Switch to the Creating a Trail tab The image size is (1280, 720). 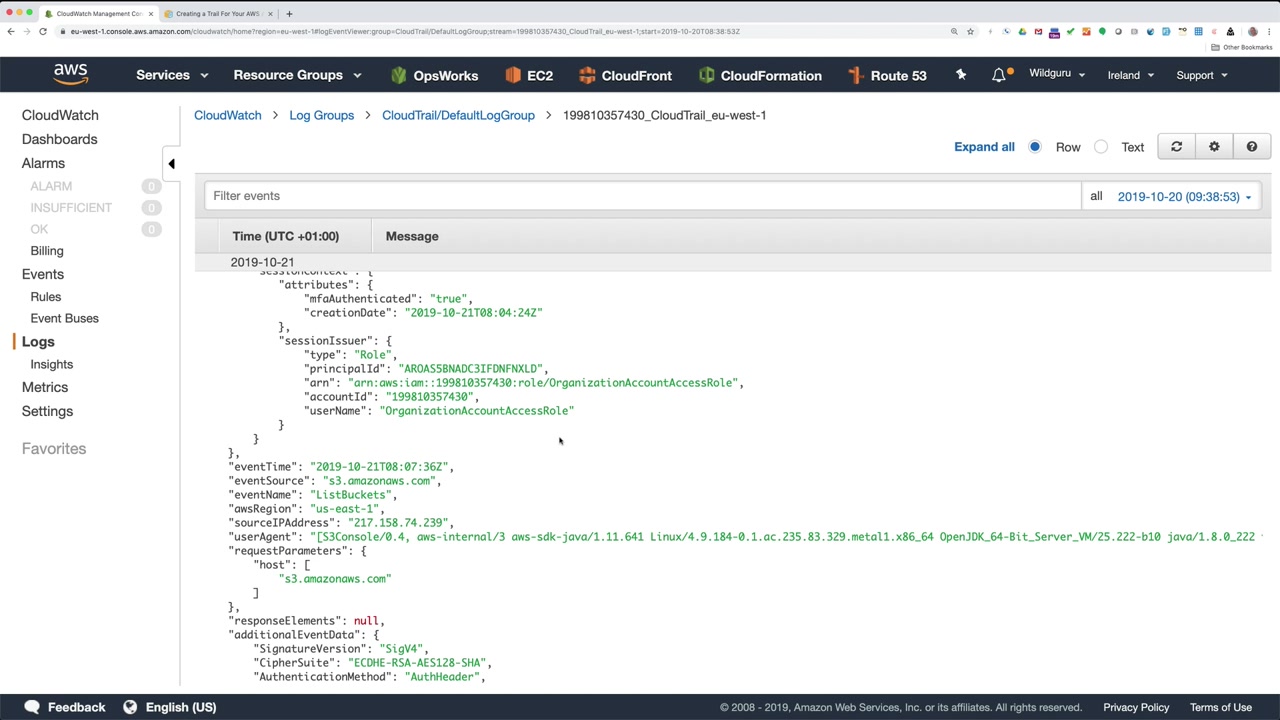click(x=218, y=14)
